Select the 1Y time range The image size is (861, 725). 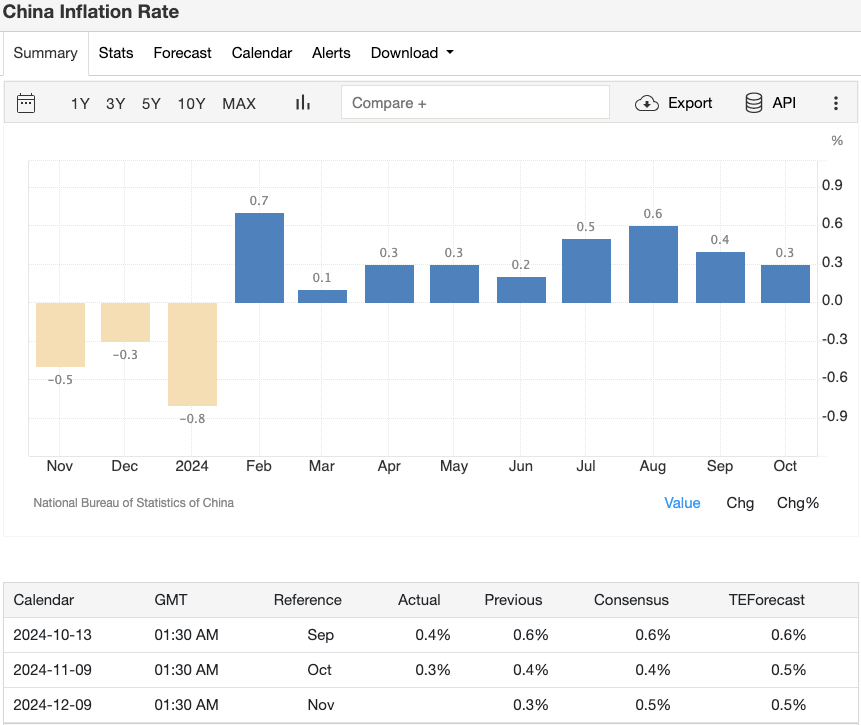[80, 103]
